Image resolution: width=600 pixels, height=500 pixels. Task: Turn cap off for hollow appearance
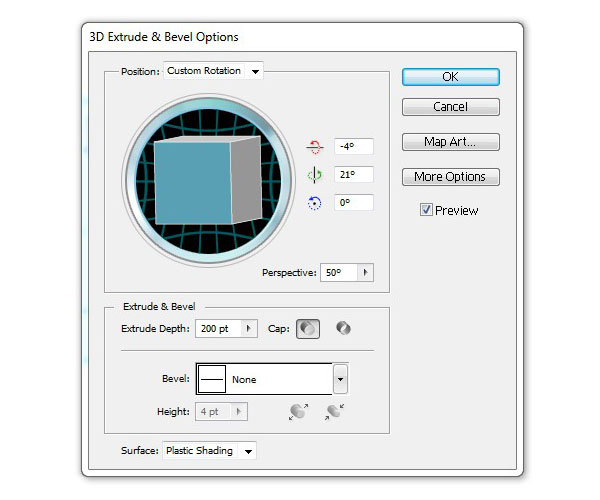point(343,328)
